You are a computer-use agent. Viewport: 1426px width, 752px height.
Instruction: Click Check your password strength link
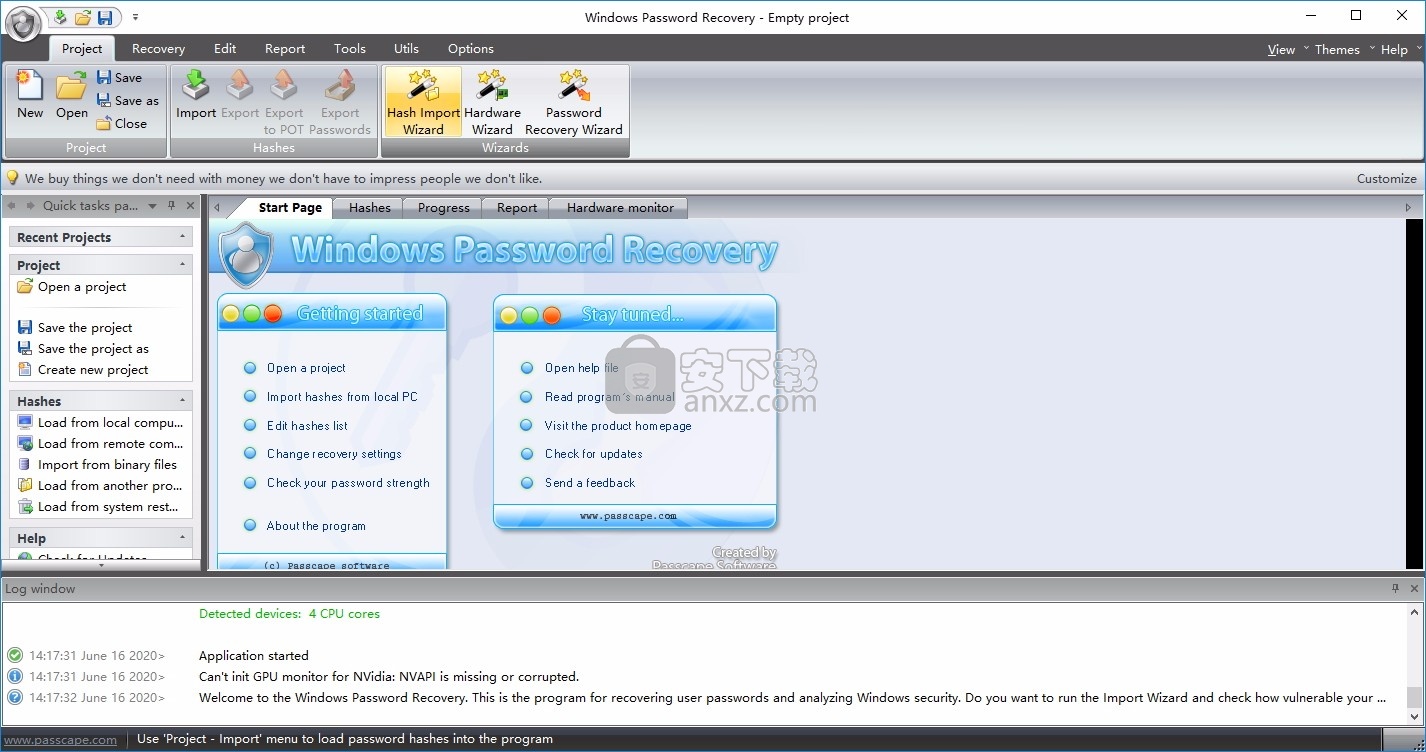tap(348, 482)
